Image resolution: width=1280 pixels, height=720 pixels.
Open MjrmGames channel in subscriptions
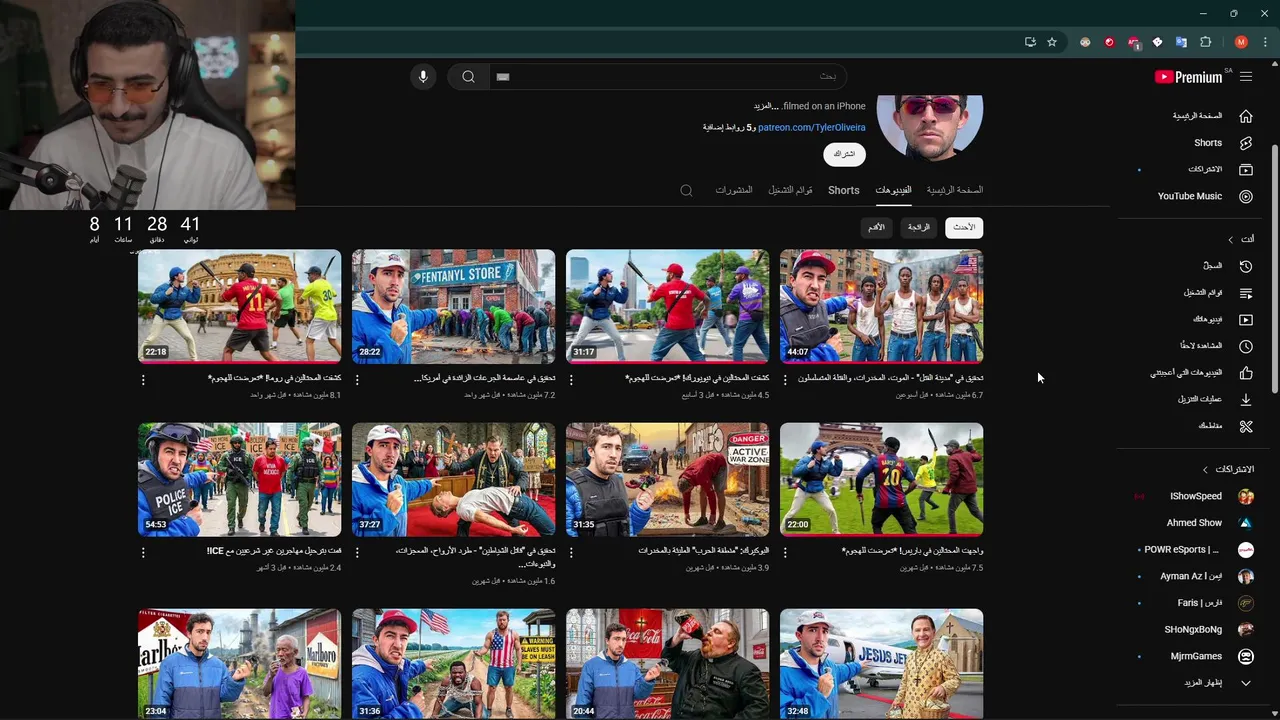click(1196, 657)
